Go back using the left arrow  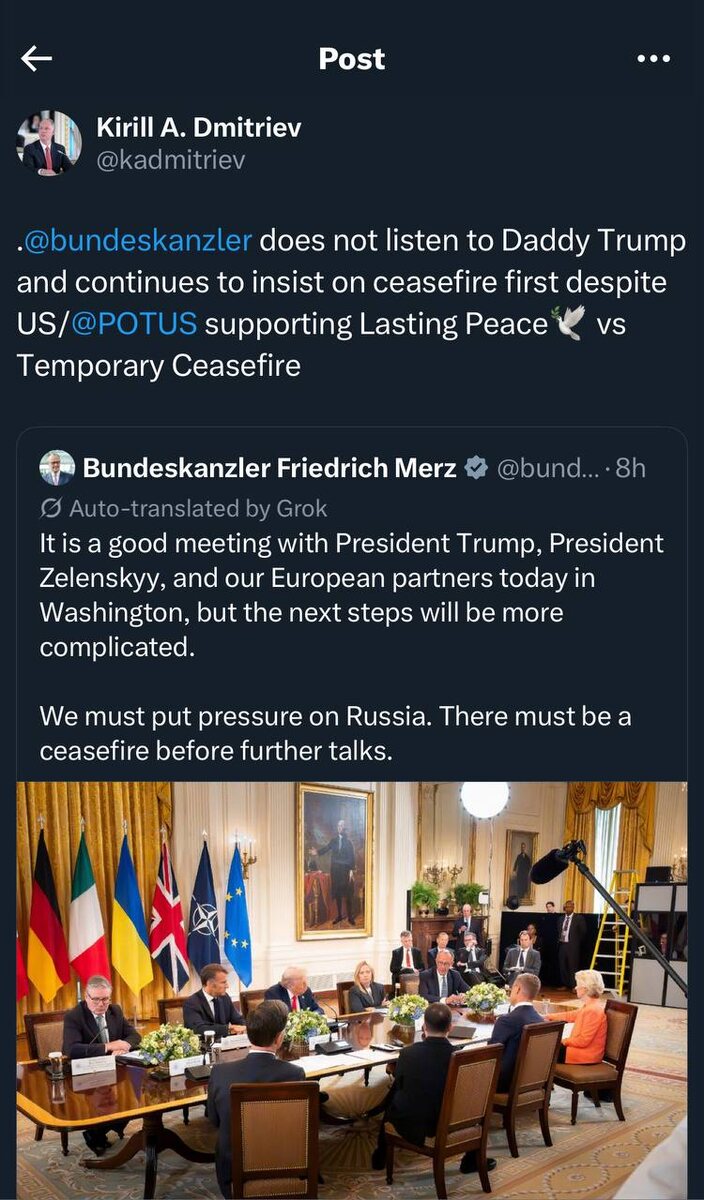pos(36,59)
